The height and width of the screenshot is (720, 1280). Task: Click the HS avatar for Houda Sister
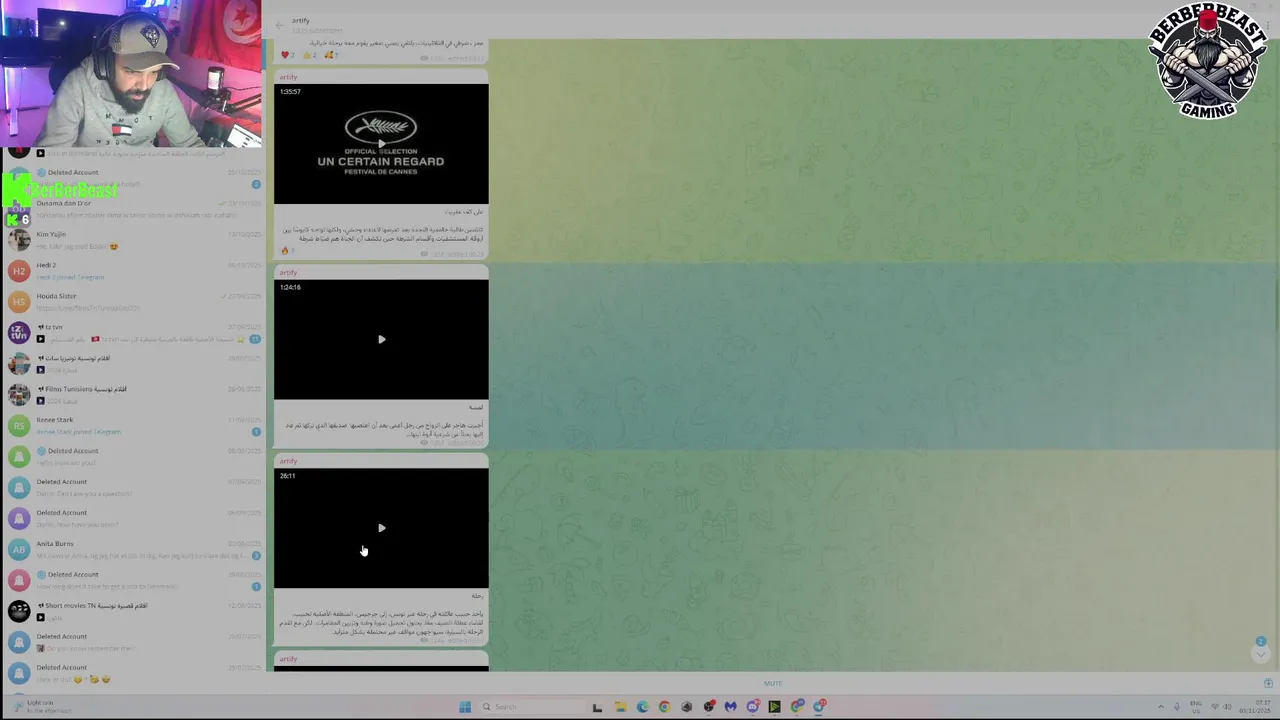[x=19, y=302]
